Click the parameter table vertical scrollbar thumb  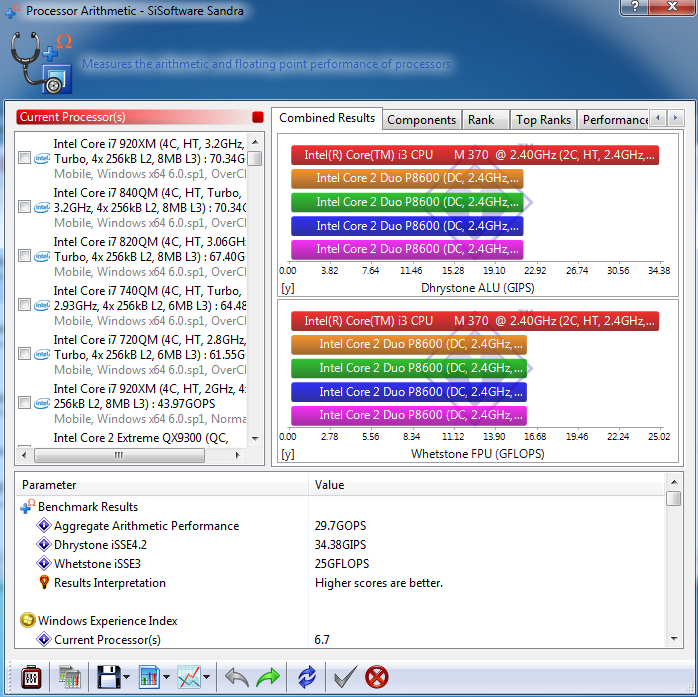pos(674,498)
